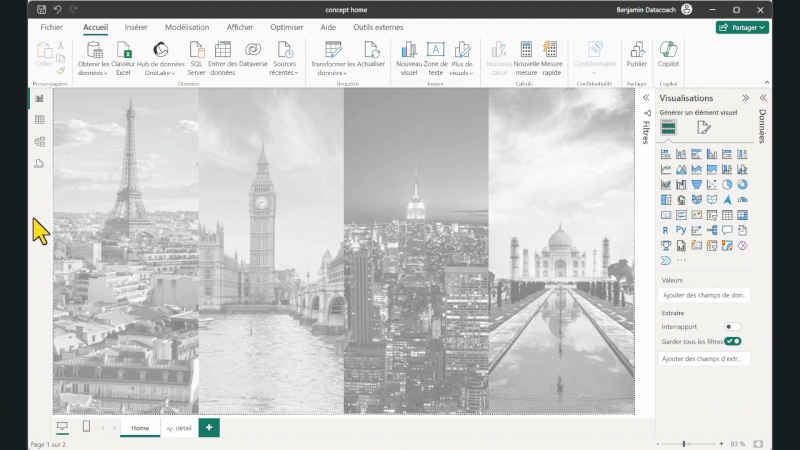Toggle the Interrapport switch
Screen dimensions: 800x450
tap(732, 327)
